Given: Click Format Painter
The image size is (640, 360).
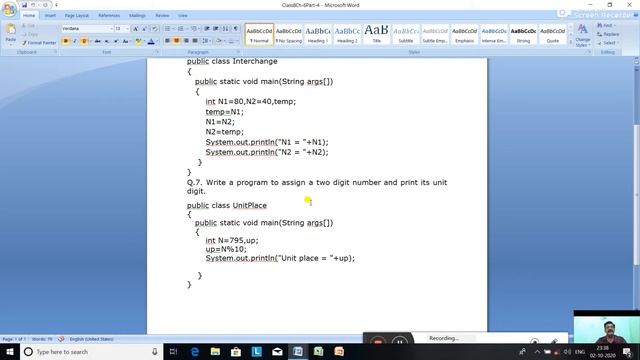Looking at the screenshot, I should coord(39,42).
